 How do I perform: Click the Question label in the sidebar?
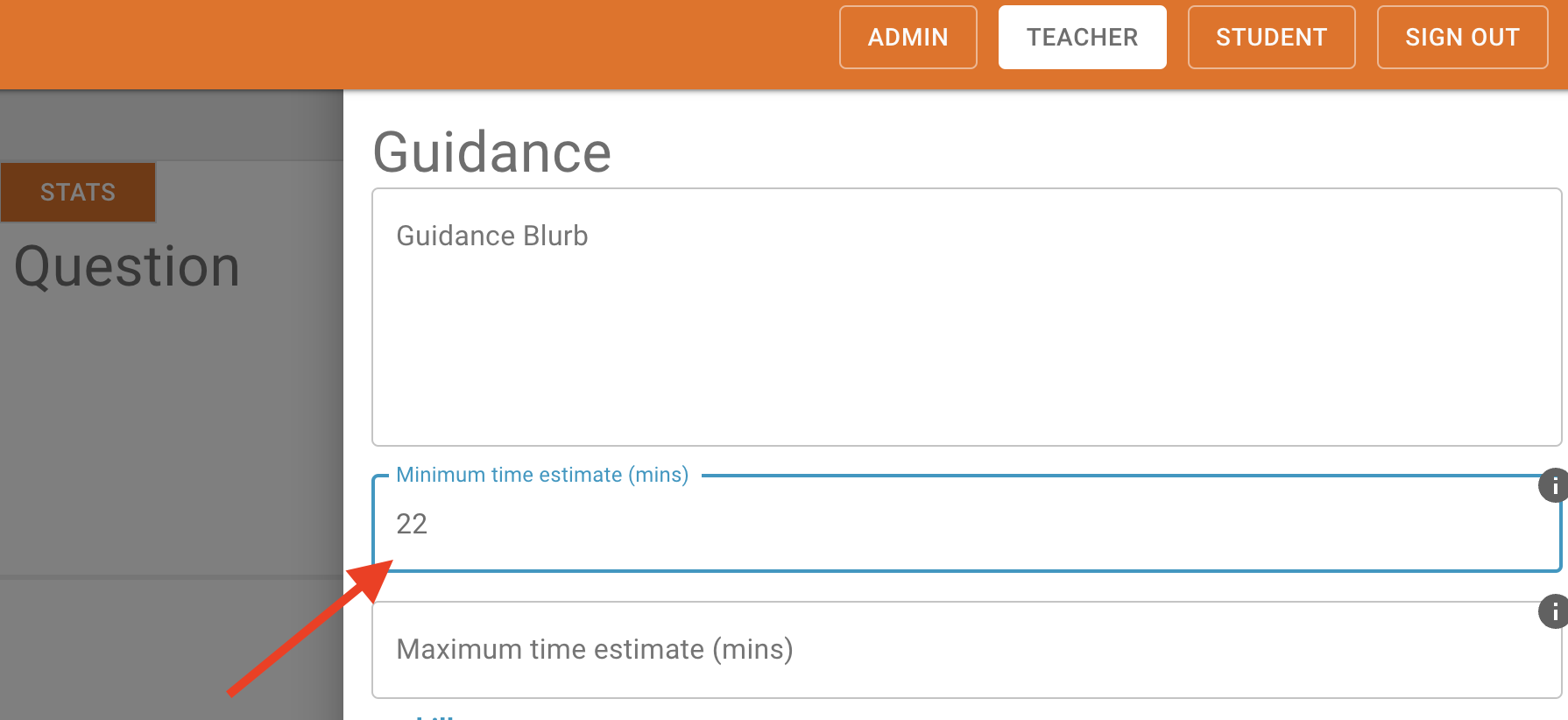pos(125,265)
